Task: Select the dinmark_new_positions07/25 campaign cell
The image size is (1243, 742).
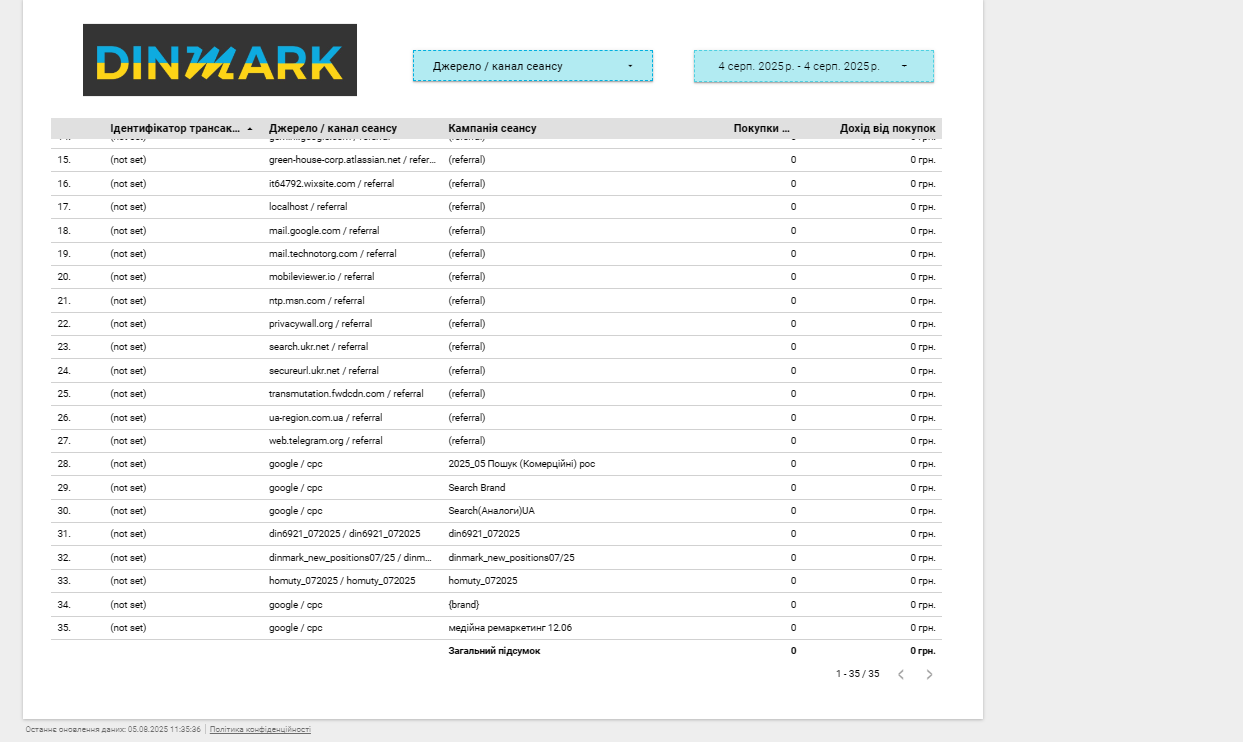Action: (512, 558)
